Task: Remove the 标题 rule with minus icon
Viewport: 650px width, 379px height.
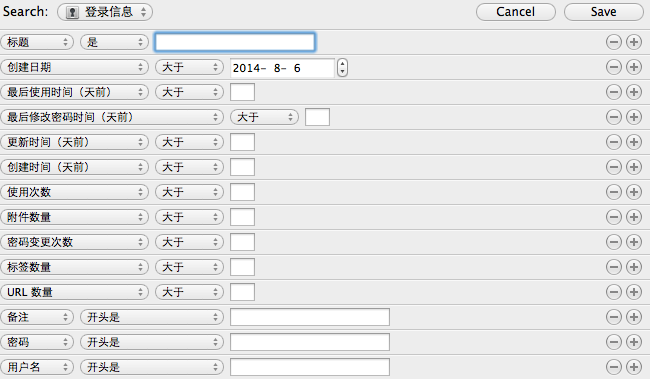Action: point(614,42)
